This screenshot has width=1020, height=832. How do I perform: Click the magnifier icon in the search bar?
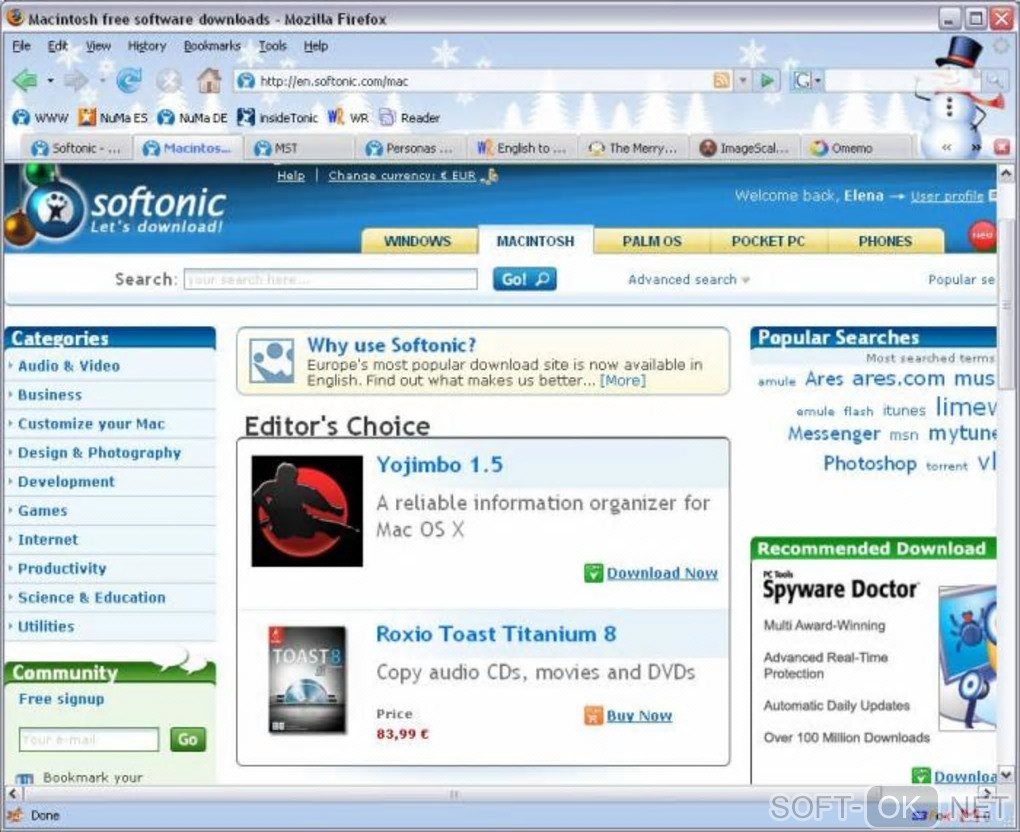(x=993, y=81)
